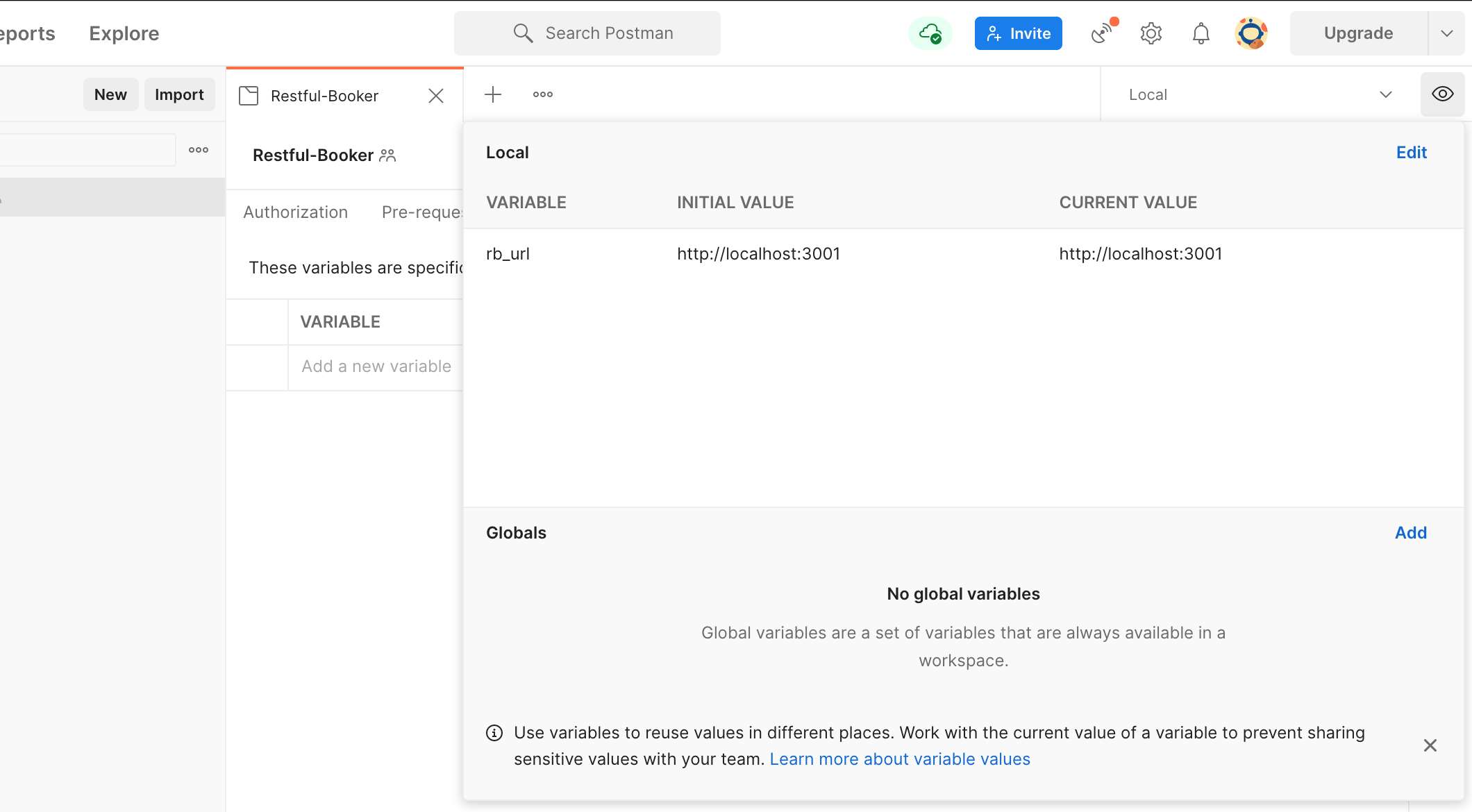This screenshot has width=1472, height=812.
Task: Click the CURRENT VALUE column header
Action: click(x=1128, y=203)
